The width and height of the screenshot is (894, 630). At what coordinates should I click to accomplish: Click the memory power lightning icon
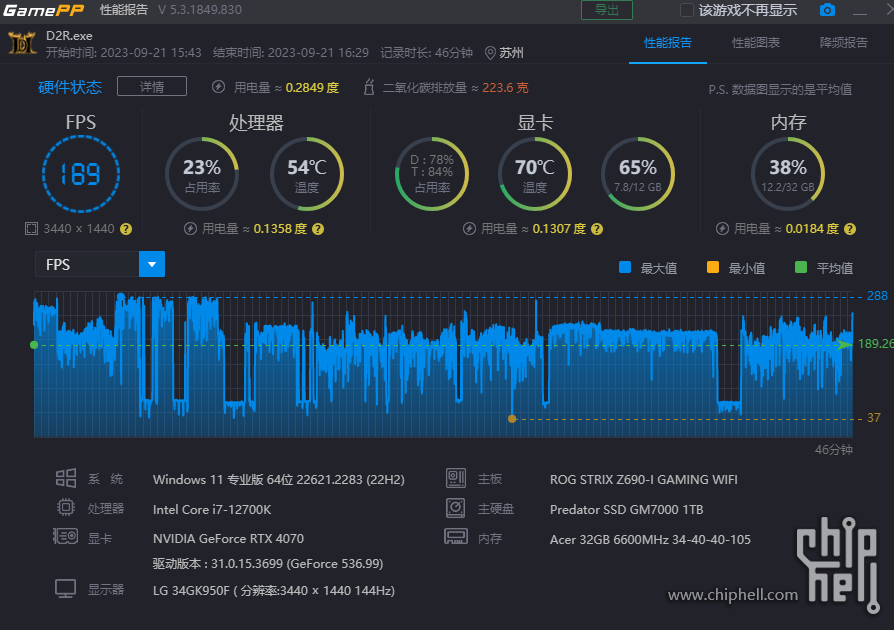tap(722, 229)
